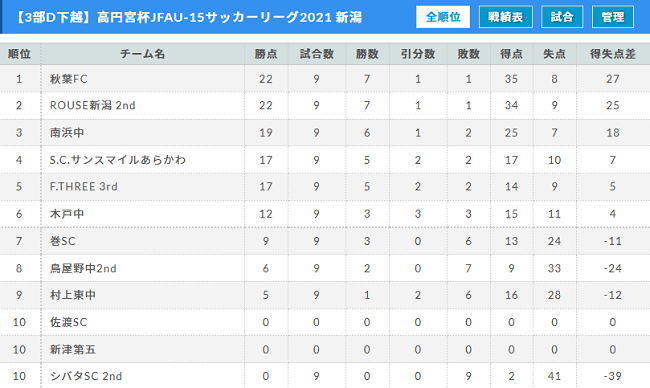Click 佐渡SC team name

(x=69, y=322)
